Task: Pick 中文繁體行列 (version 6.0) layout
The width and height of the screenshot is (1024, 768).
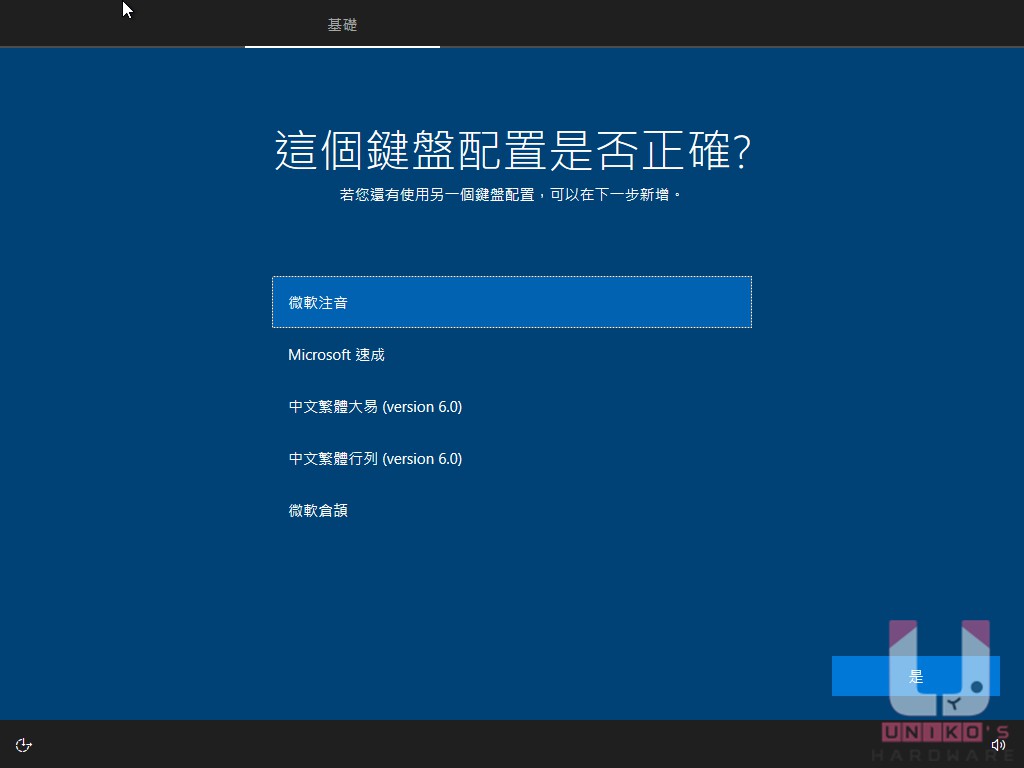Action: 512,459
